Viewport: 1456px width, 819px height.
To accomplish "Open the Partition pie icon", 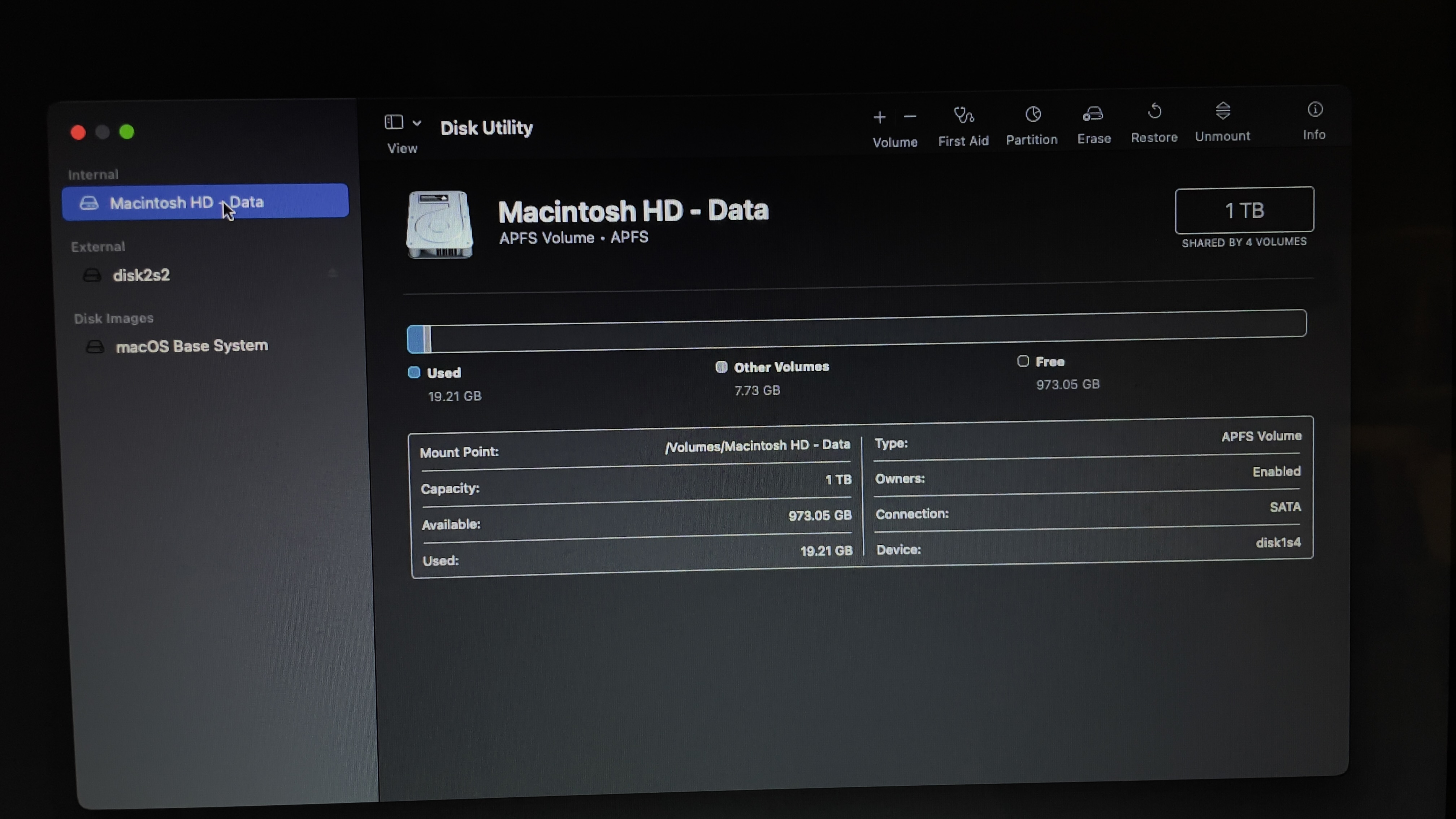I will (x=1033, y=114).
